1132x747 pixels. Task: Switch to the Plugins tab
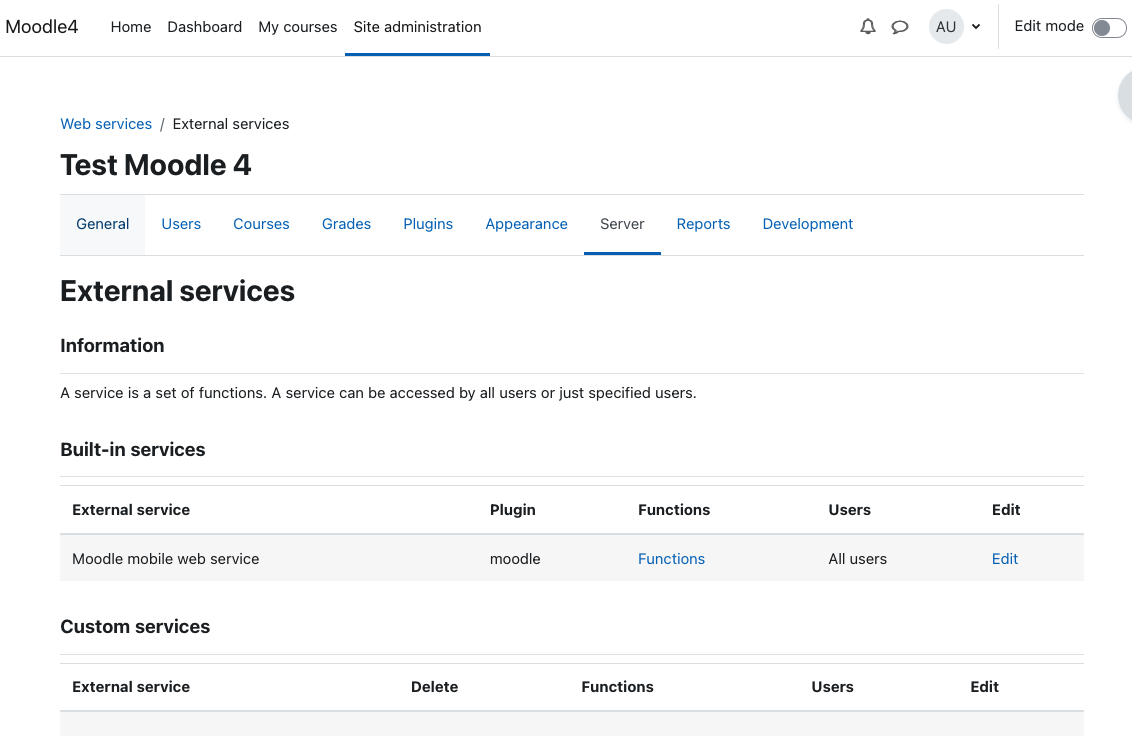click(428, 224)
